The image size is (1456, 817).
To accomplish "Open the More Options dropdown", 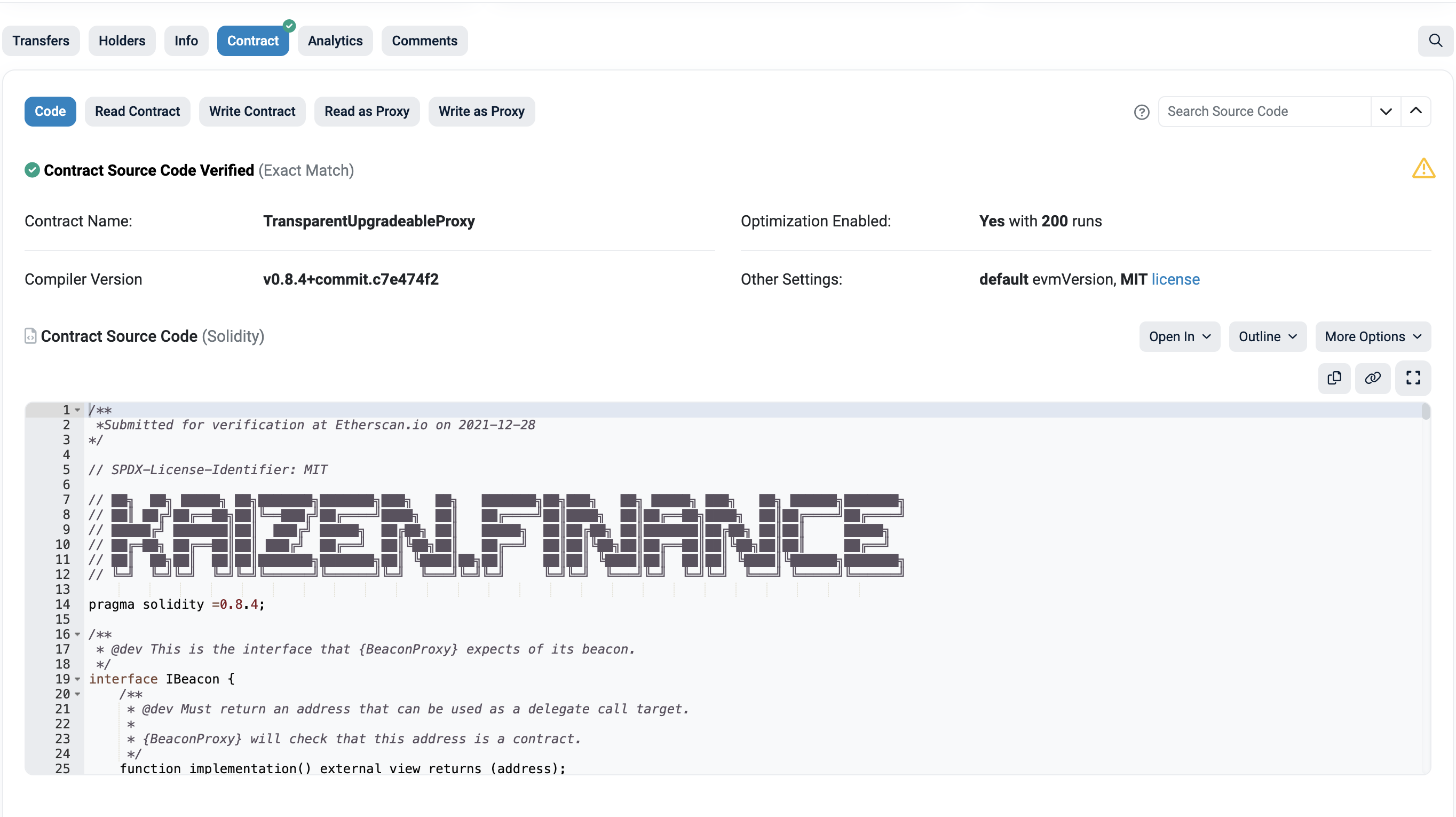I will [x=1372, y=337].
